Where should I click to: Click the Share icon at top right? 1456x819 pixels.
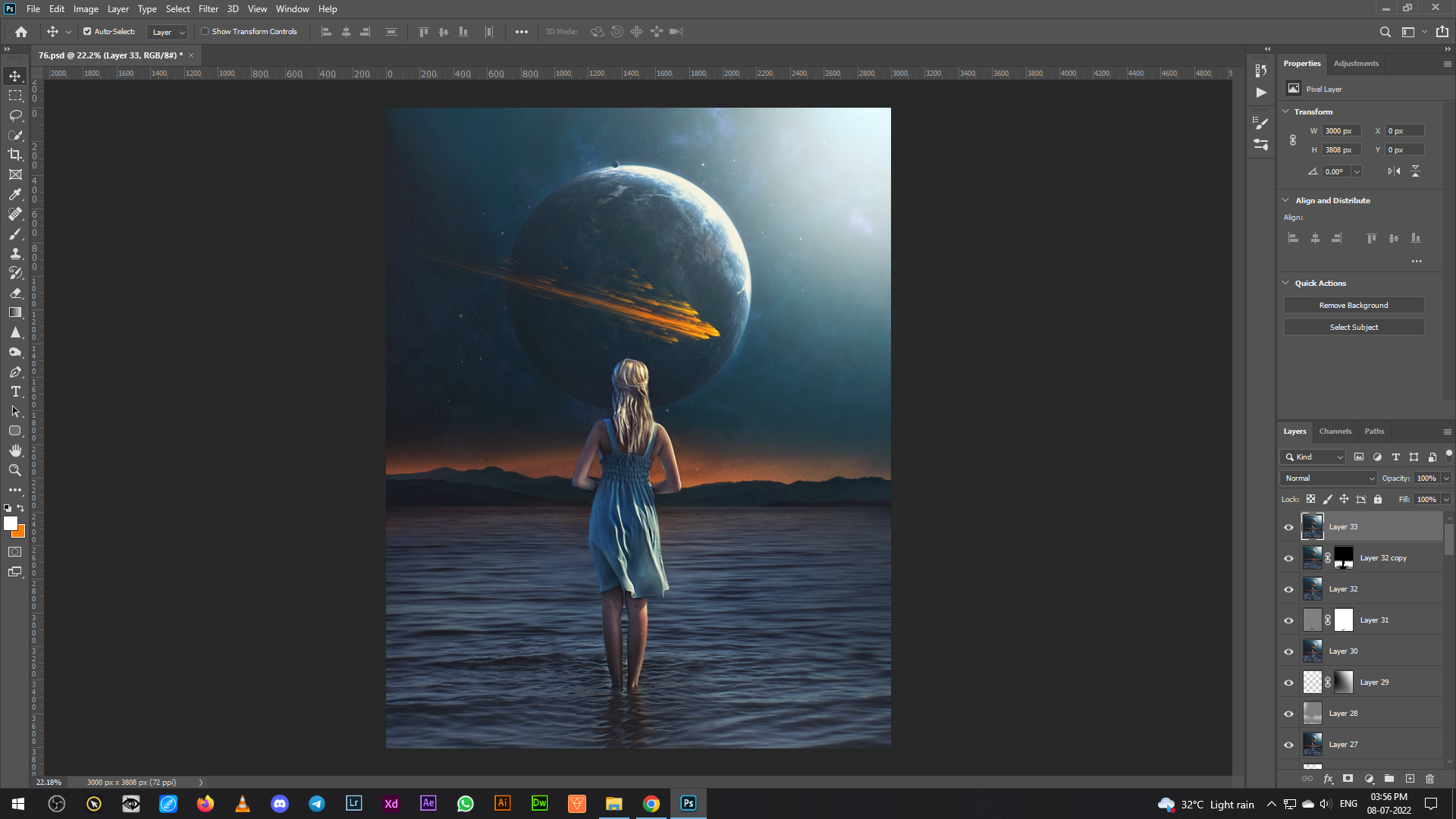(1442, 32)
